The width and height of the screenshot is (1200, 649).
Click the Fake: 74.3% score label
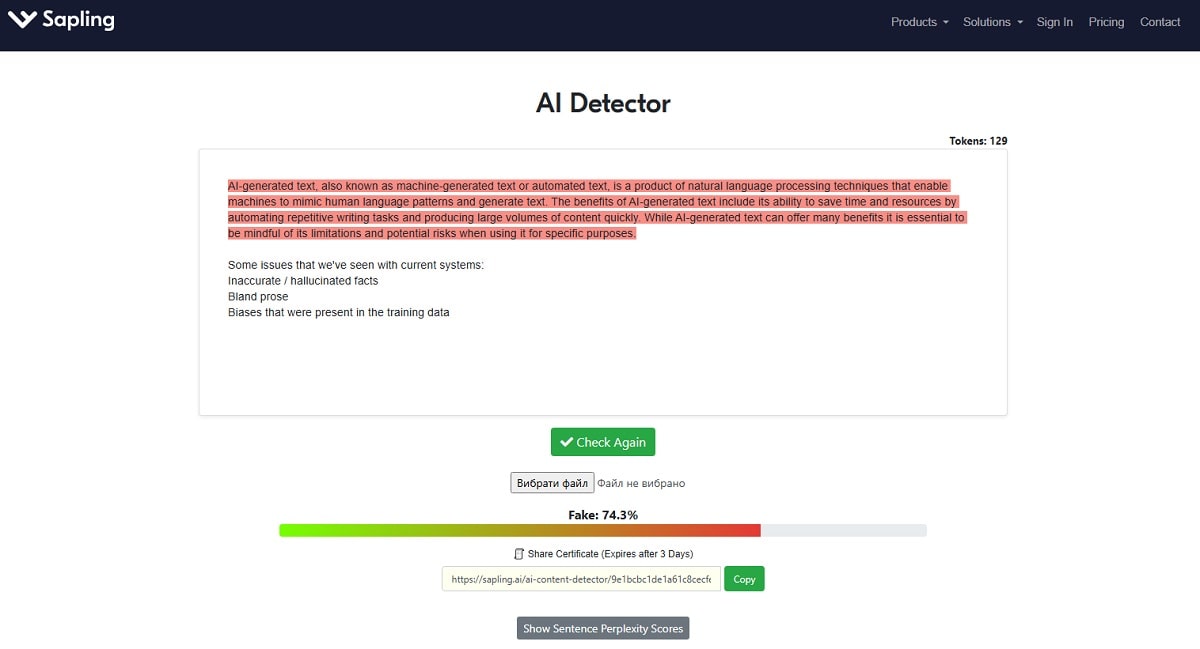(602, 514)
